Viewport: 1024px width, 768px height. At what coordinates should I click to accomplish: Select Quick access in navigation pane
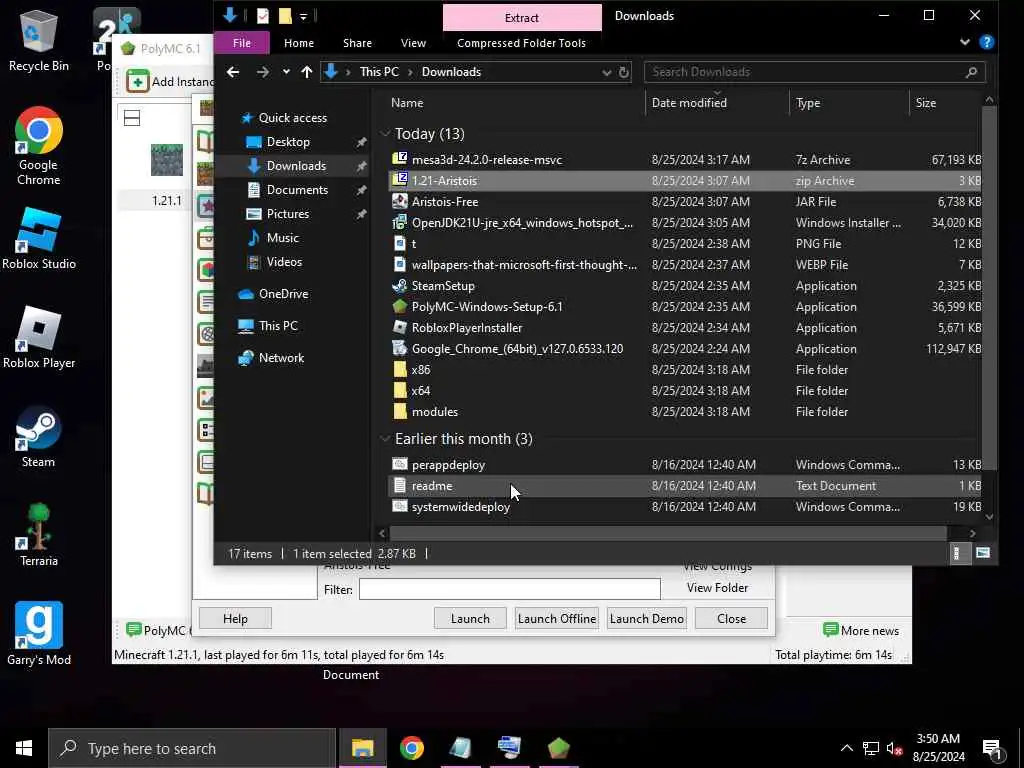[293, 118]
